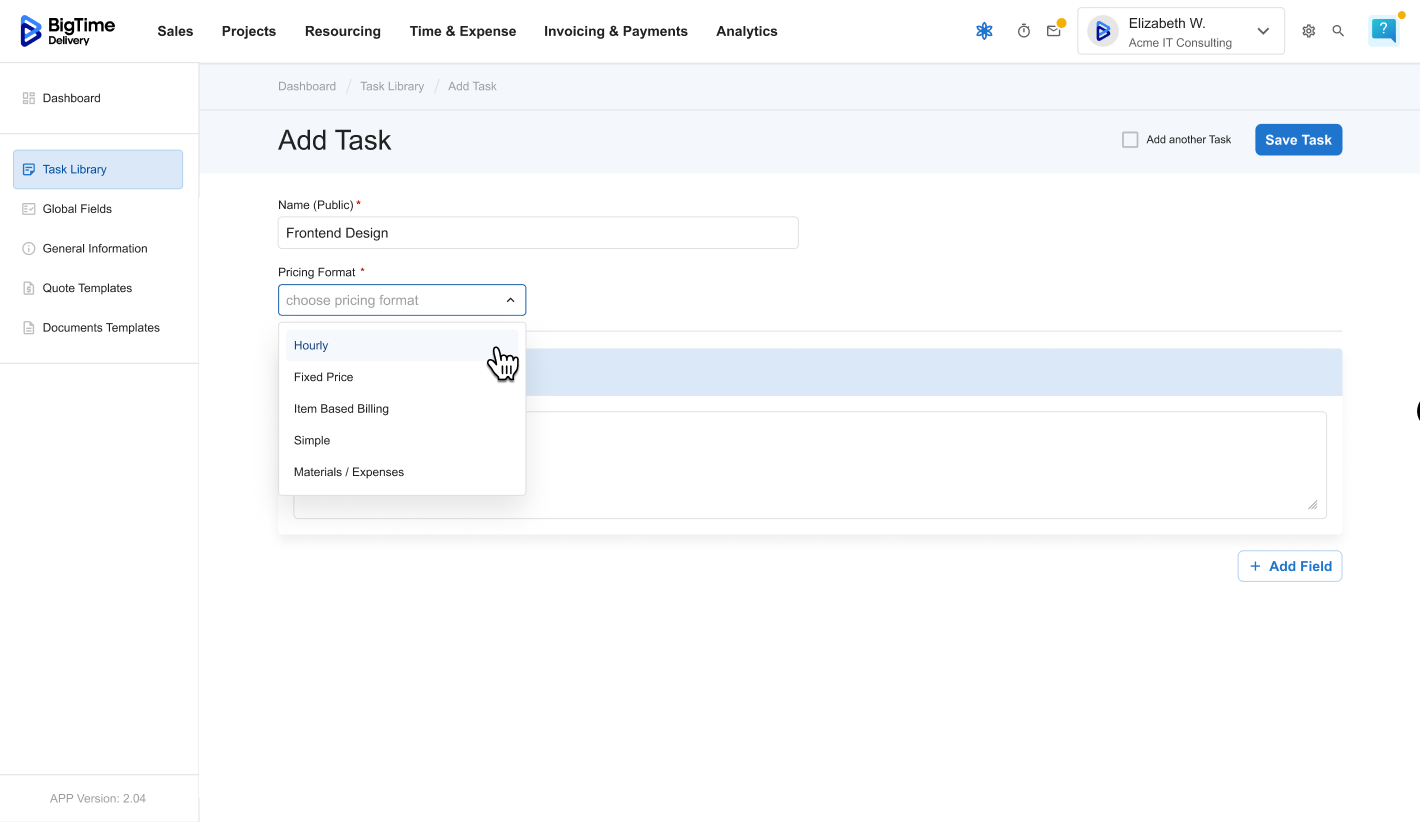
Task: Click Task Library breadcrumb link
Action: coord(392,86)
